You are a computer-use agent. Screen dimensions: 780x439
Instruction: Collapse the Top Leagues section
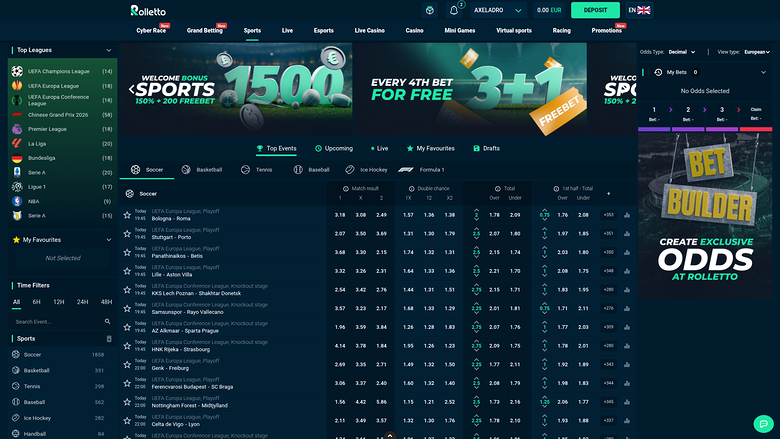[108, 50]
